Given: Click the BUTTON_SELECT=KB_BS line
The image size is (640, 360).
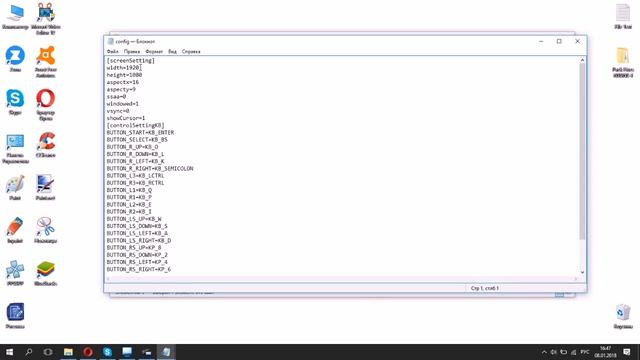Looking at the screenshot, I should (137, 140).
